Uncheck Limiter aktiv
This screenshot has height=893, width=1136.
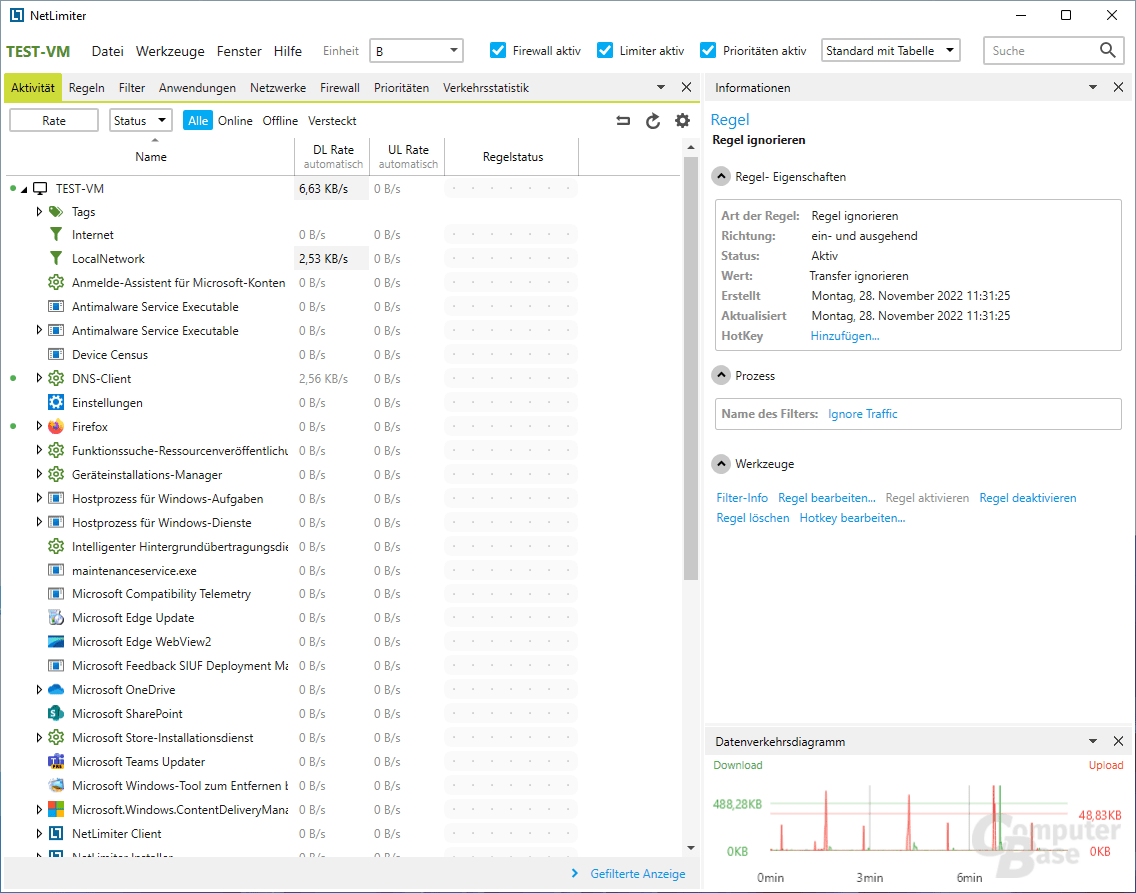click(604, 50)
